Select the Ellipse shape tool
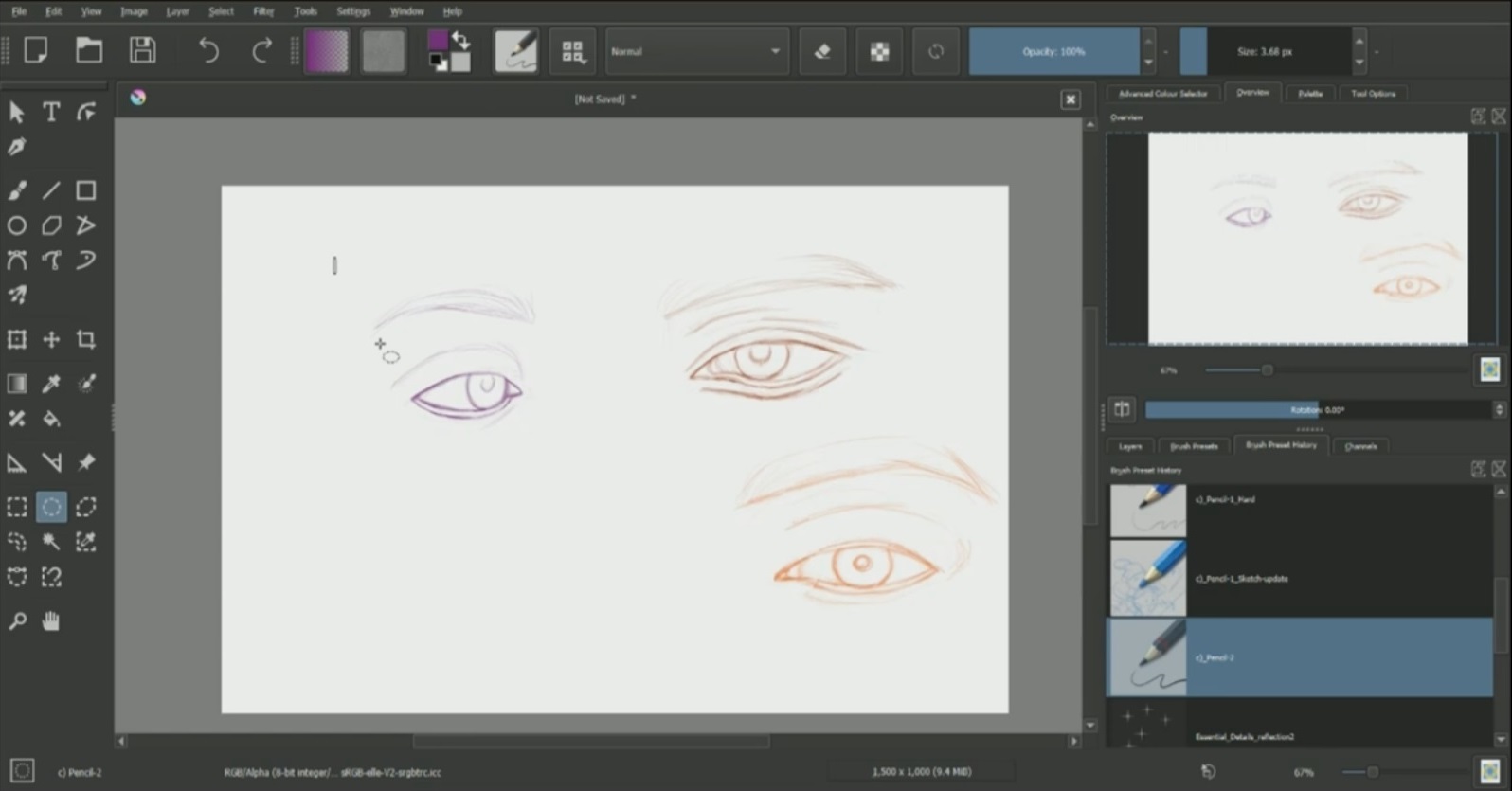 coord(17,225)
